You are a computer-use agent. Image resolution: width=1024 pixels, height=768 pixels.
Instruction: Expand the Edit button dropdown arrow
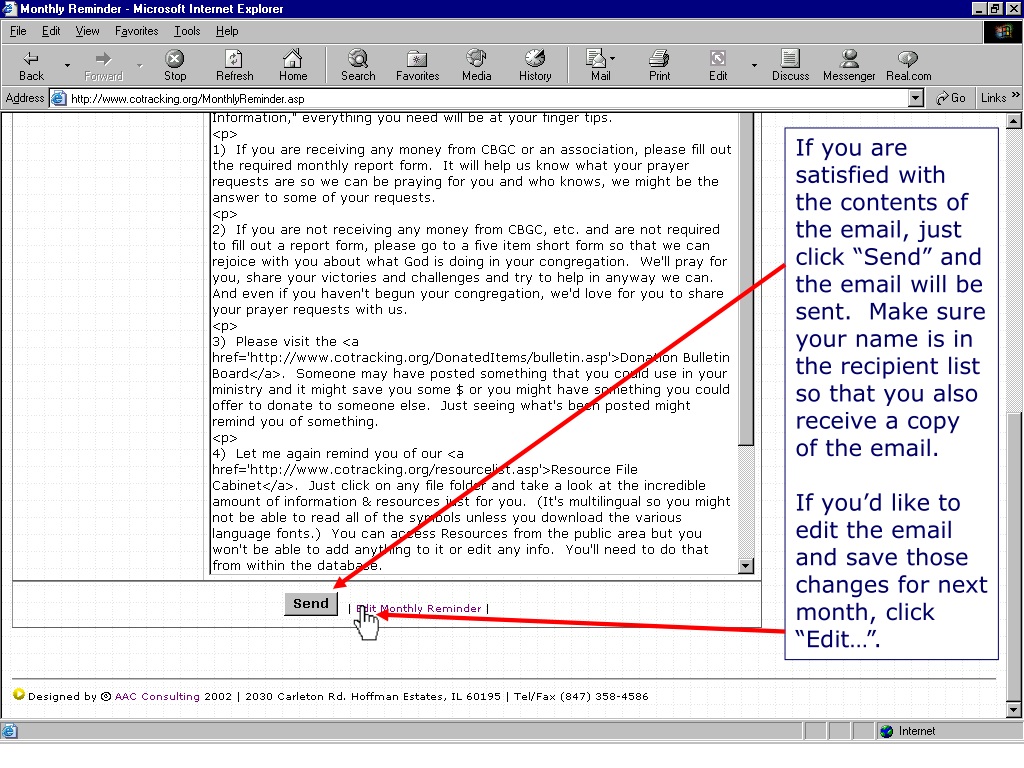754,65
